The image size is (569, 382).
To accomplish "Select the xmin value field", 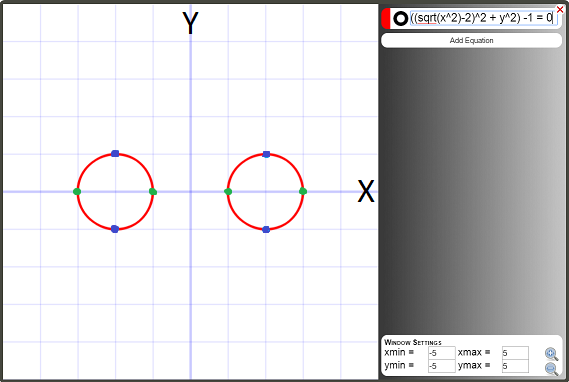I will click(x=442, y=353).
